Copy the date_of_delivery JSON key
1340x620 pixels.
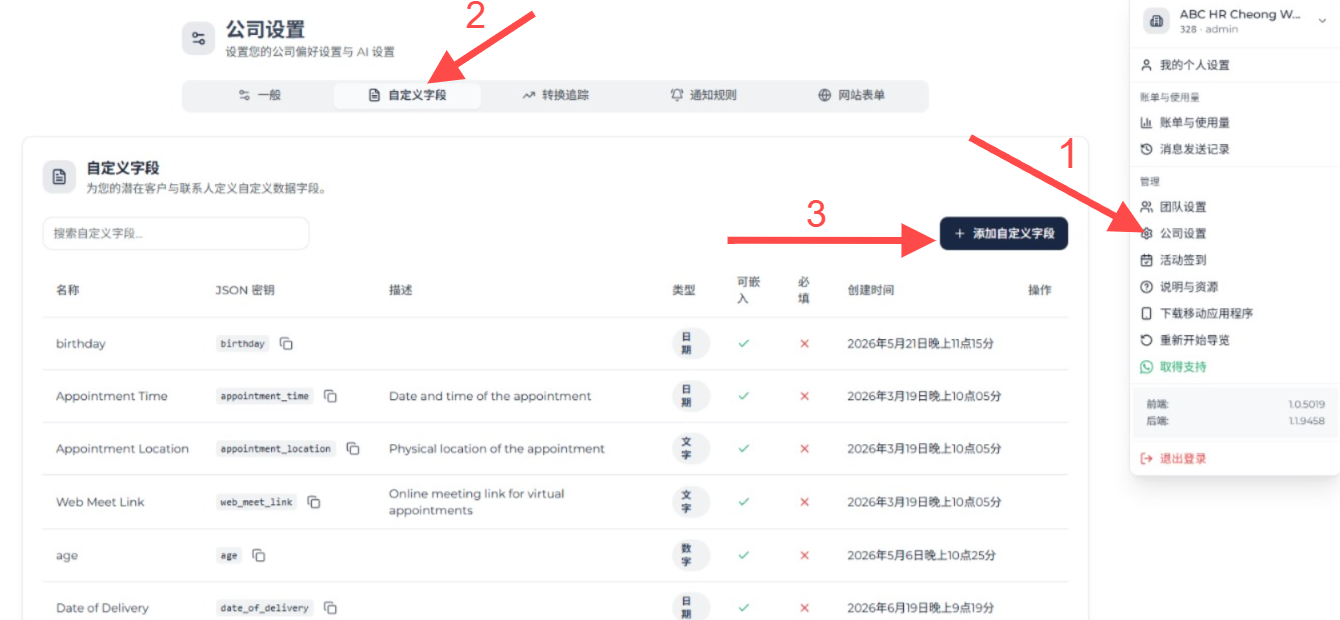tap(330, 608)
